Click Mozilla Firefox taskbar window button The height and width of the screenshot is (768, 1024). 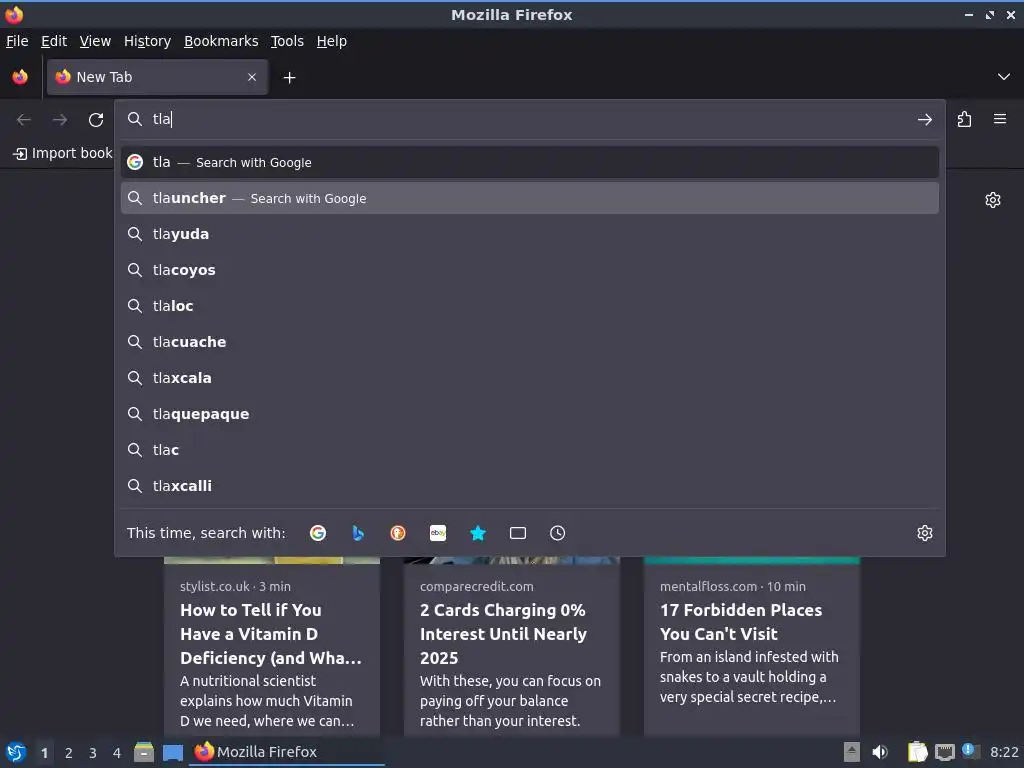pyautogui.click(x=287, y=752)
